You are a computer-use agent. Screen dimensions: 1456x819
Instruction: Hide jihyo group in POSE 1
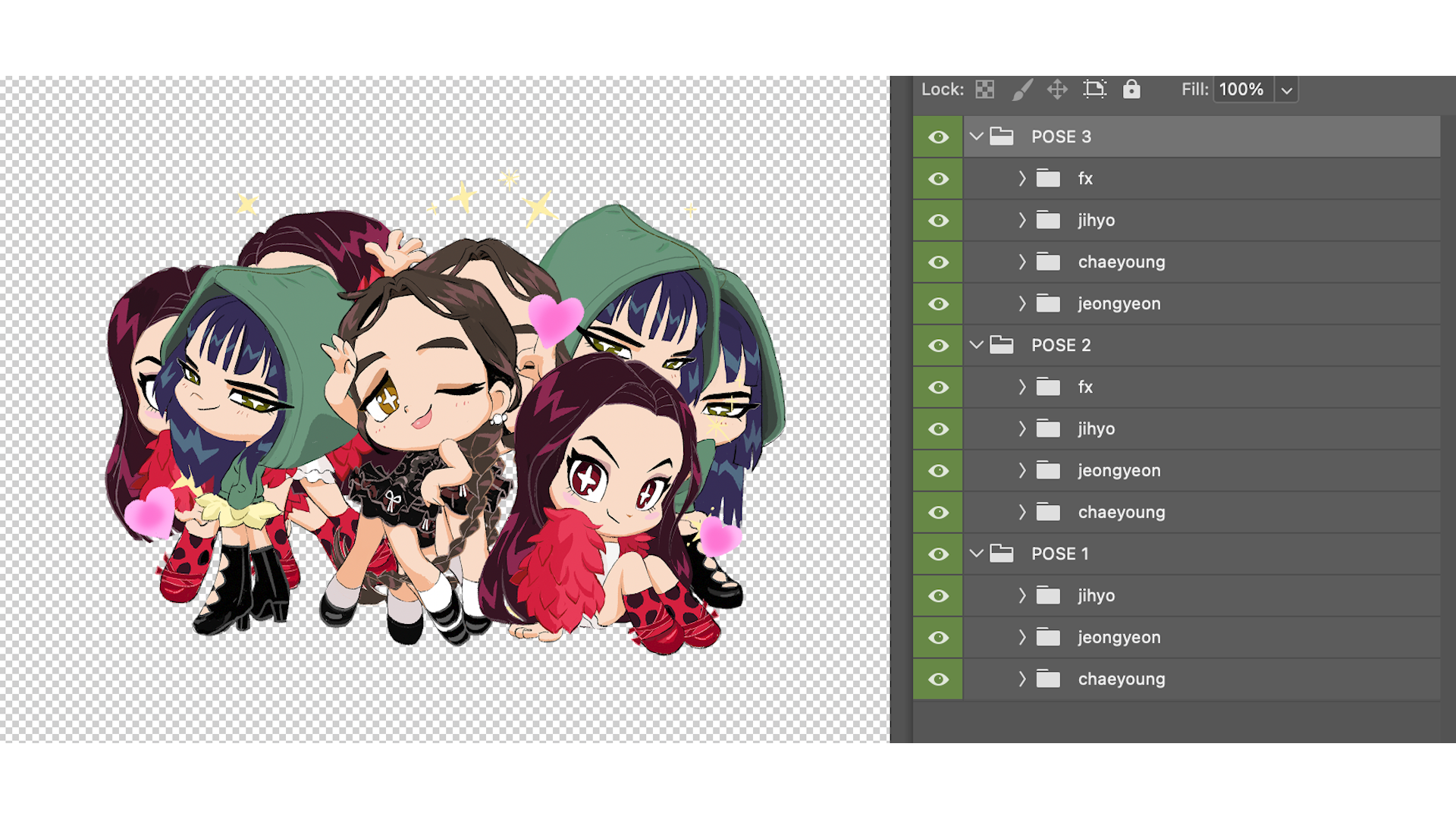point(938,595)
